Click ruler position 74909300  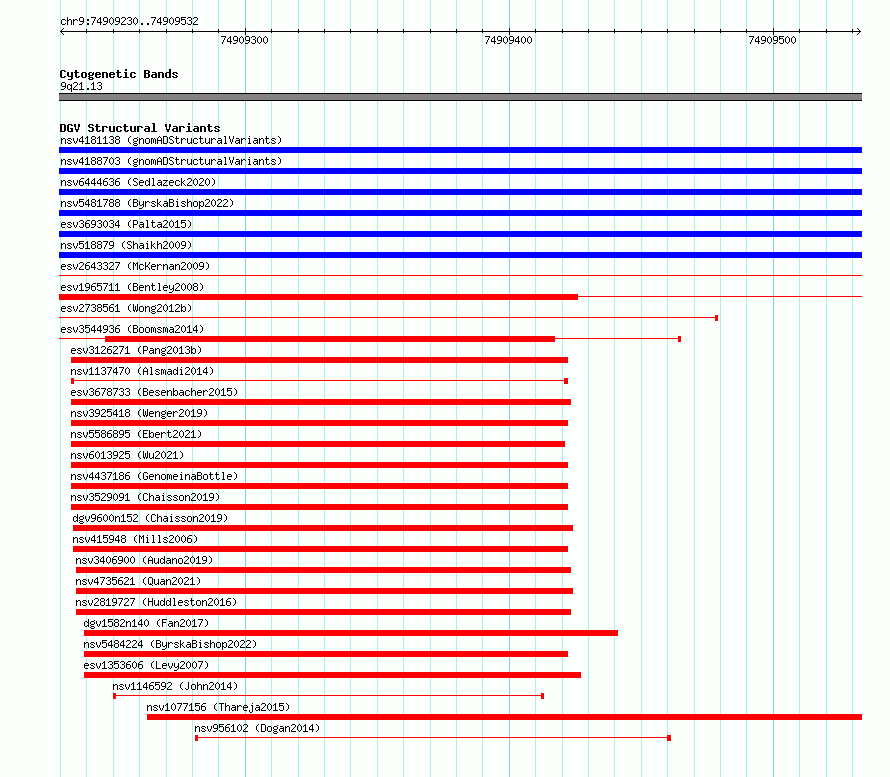pos(245,40)
